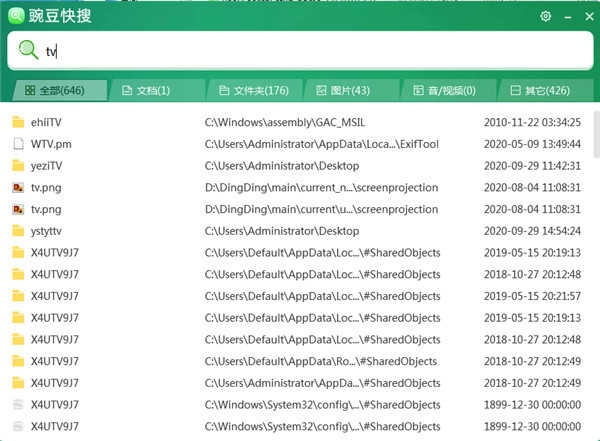Click the 豌豆快搜 app logo
This screenshot has height=441, width=600.
[x=15, y=16]
